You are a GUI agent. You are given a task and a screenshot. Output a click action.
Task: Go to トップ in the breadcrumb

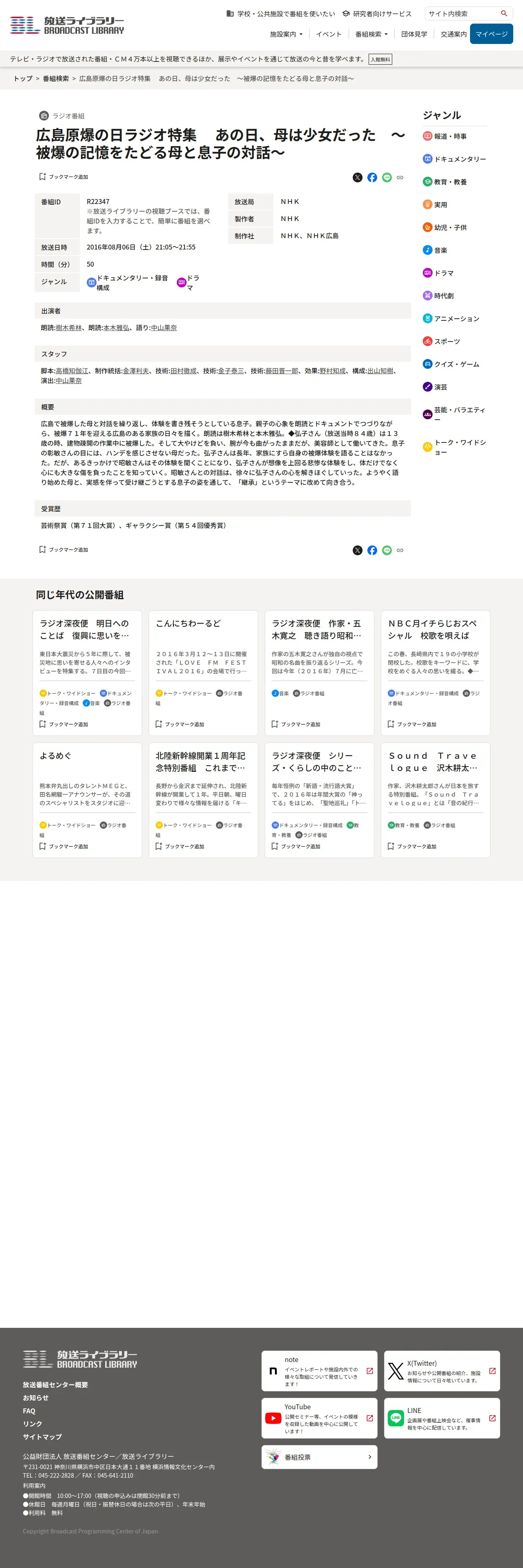pos(23,79)
